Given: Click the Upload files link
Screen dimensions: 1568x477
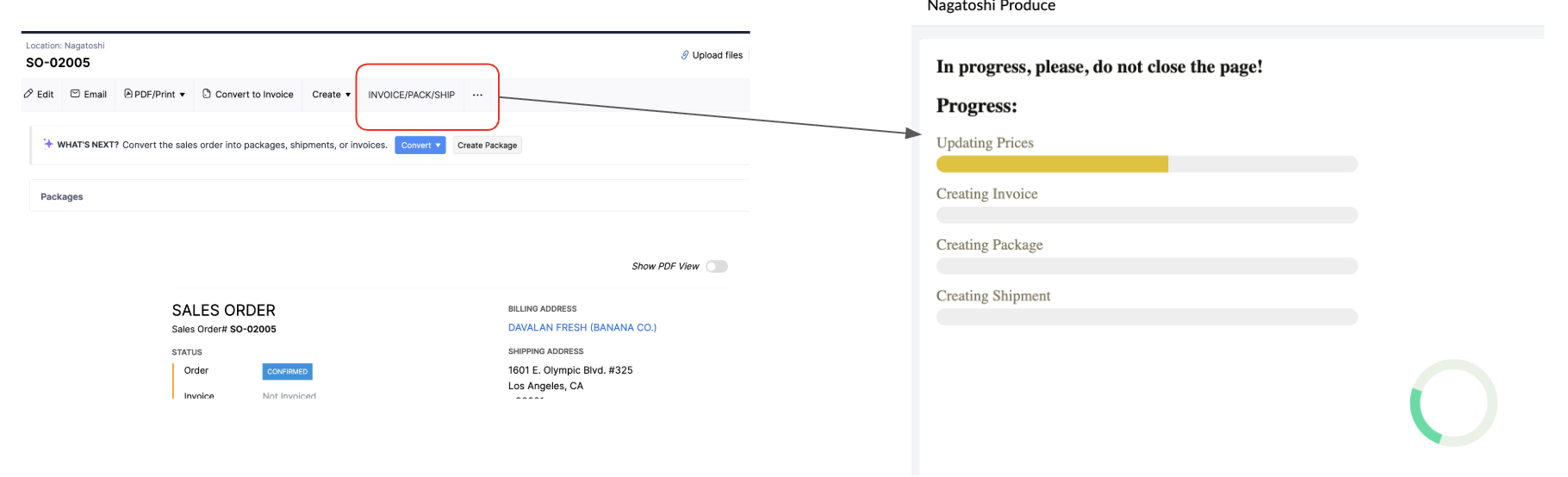Looking at the screenshot, I should pos(717,55).
